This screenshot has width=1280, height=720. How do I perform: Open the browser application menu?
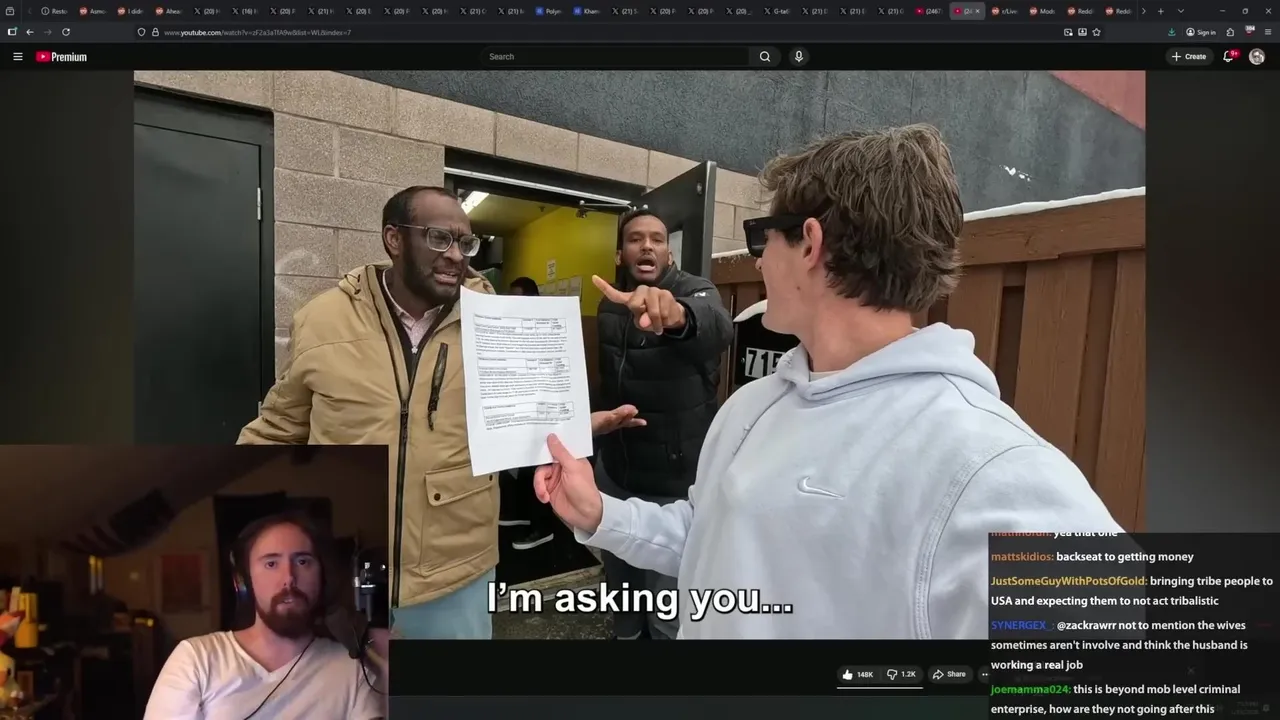click(1267, 32)
